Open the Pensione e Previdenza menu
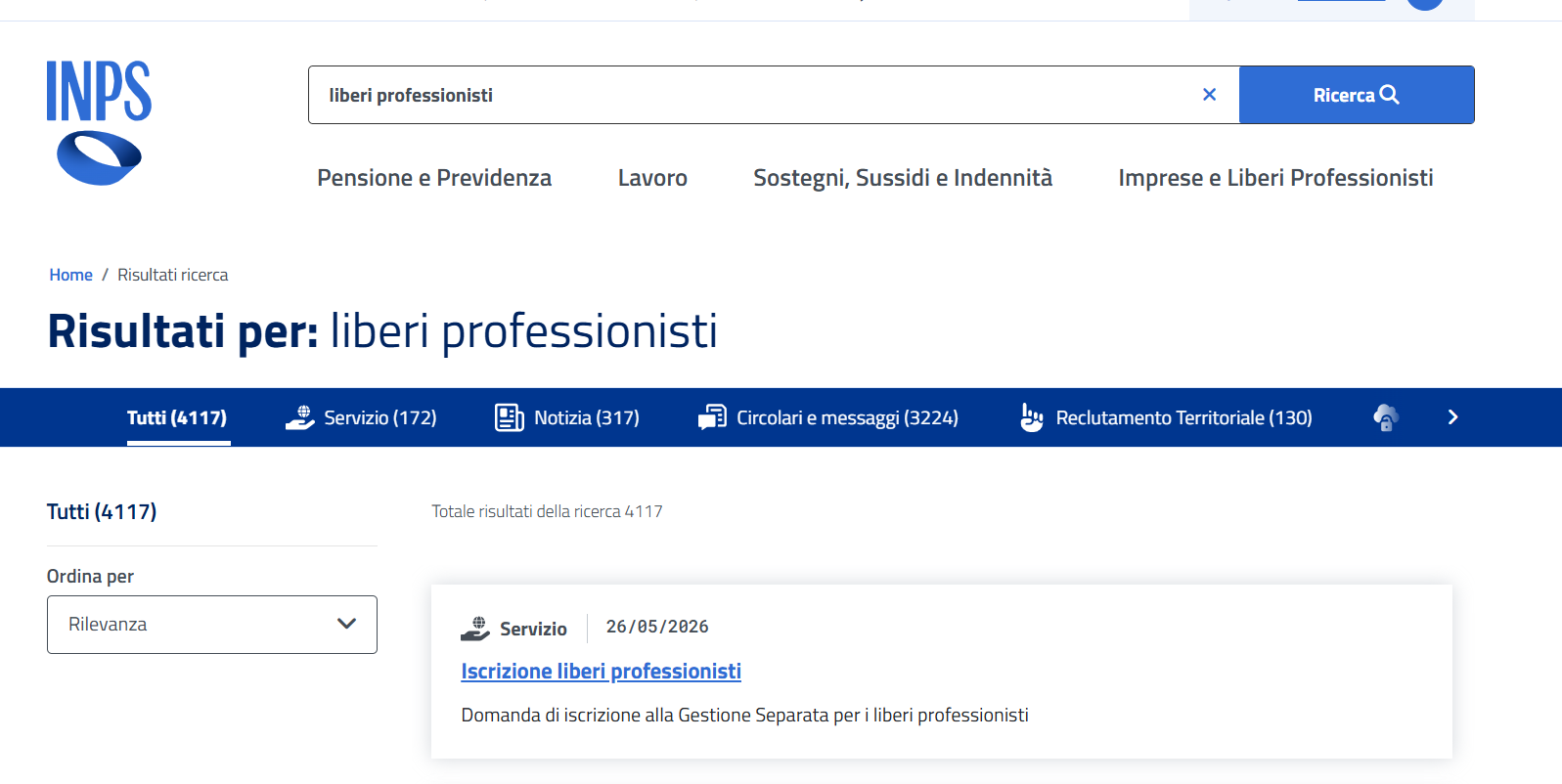 tap(434, 178)
